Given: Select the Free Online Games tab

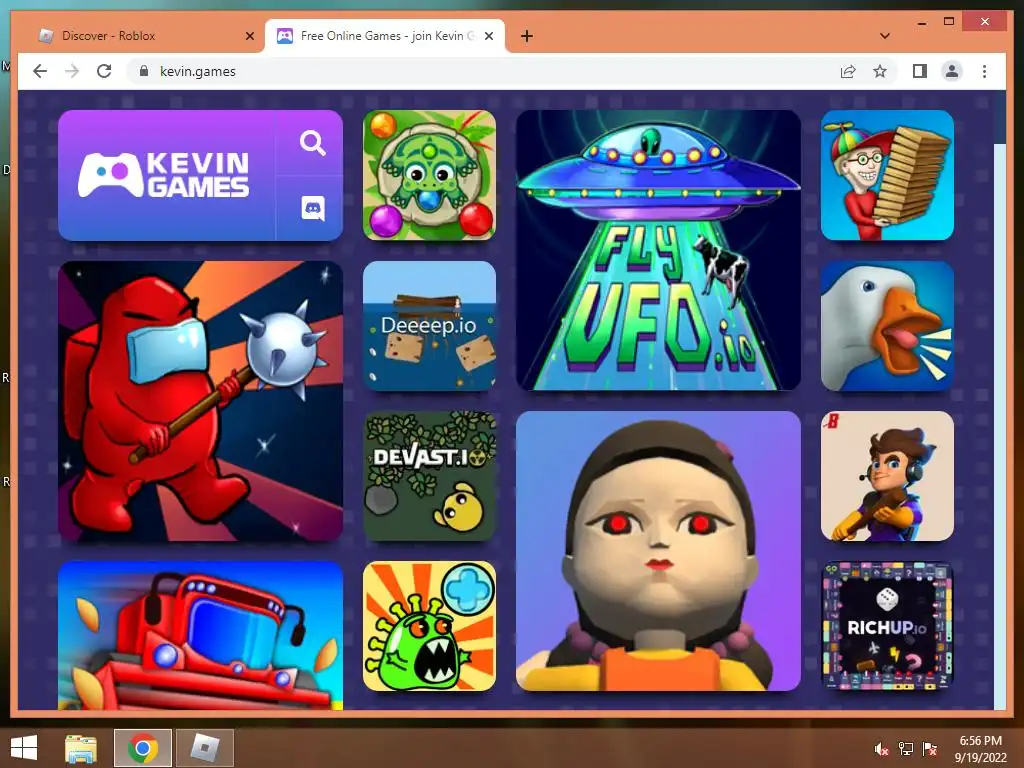Looking at the screenshot, I should coord(385,36).
